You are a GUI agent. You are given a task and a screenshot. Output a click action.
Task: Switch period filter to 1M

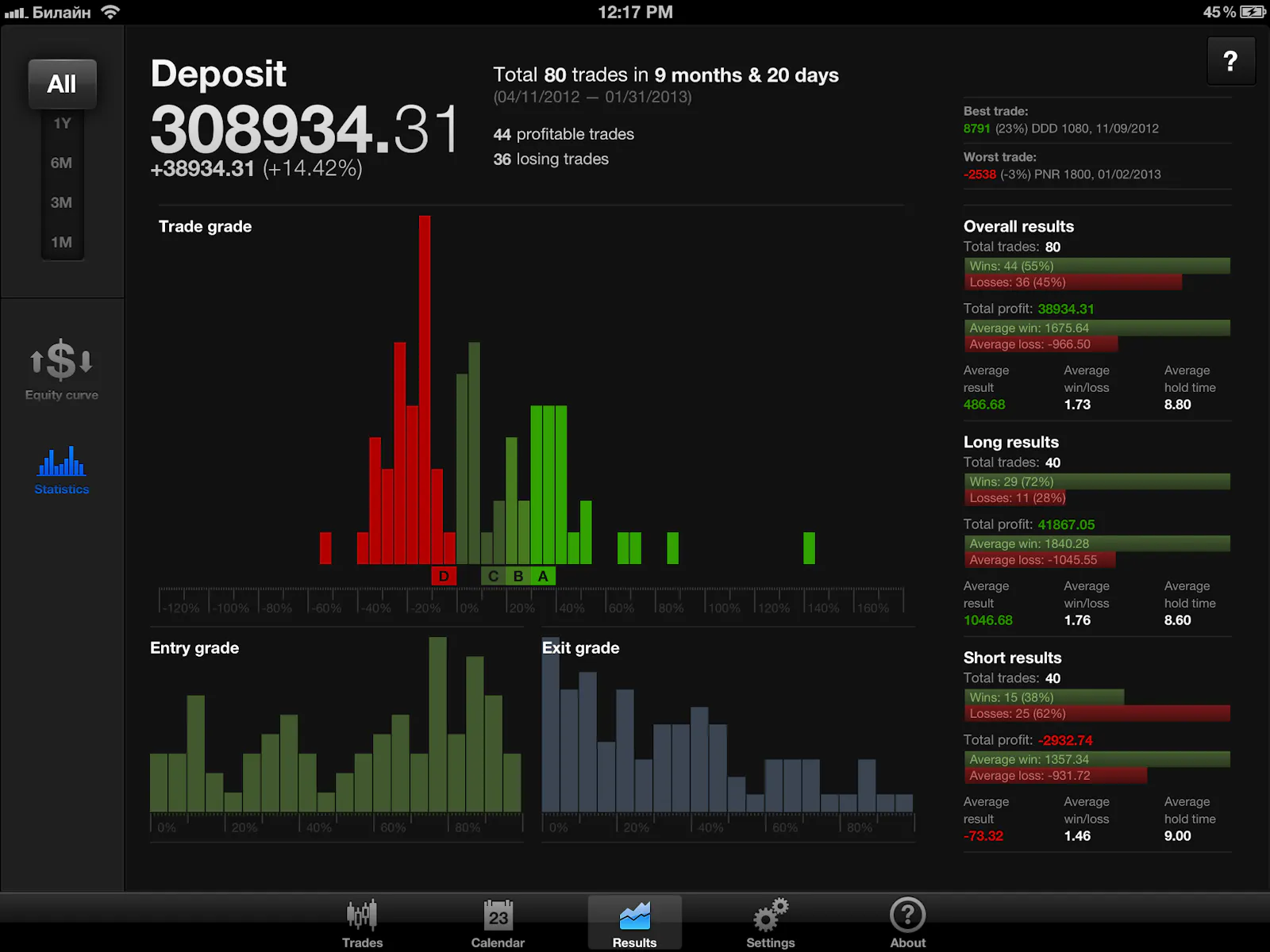pyautogui.click(x=62, y=243)
